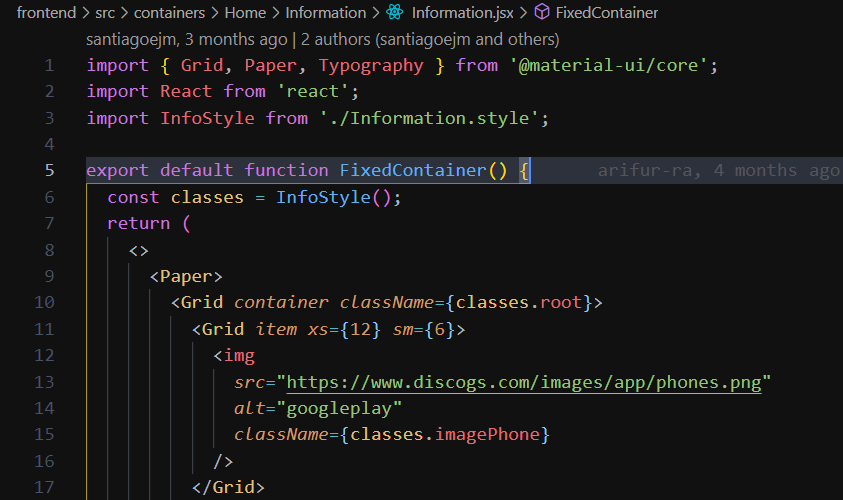843x500 pixels.
Task: Click classes.root on line 10
Action: (519, 302)
